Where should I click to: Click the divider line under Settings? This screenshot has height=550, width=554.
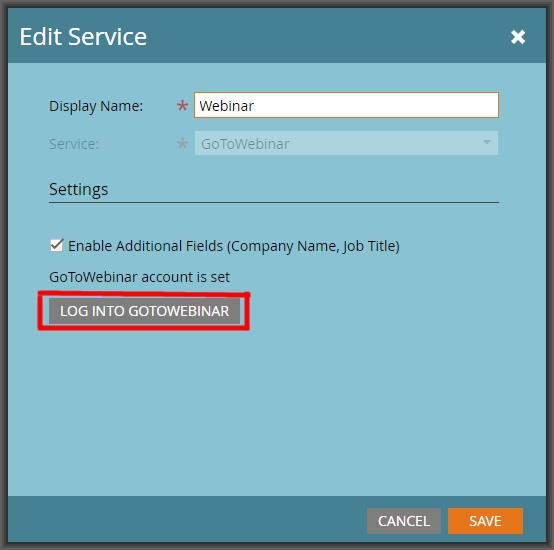[274, 203]
